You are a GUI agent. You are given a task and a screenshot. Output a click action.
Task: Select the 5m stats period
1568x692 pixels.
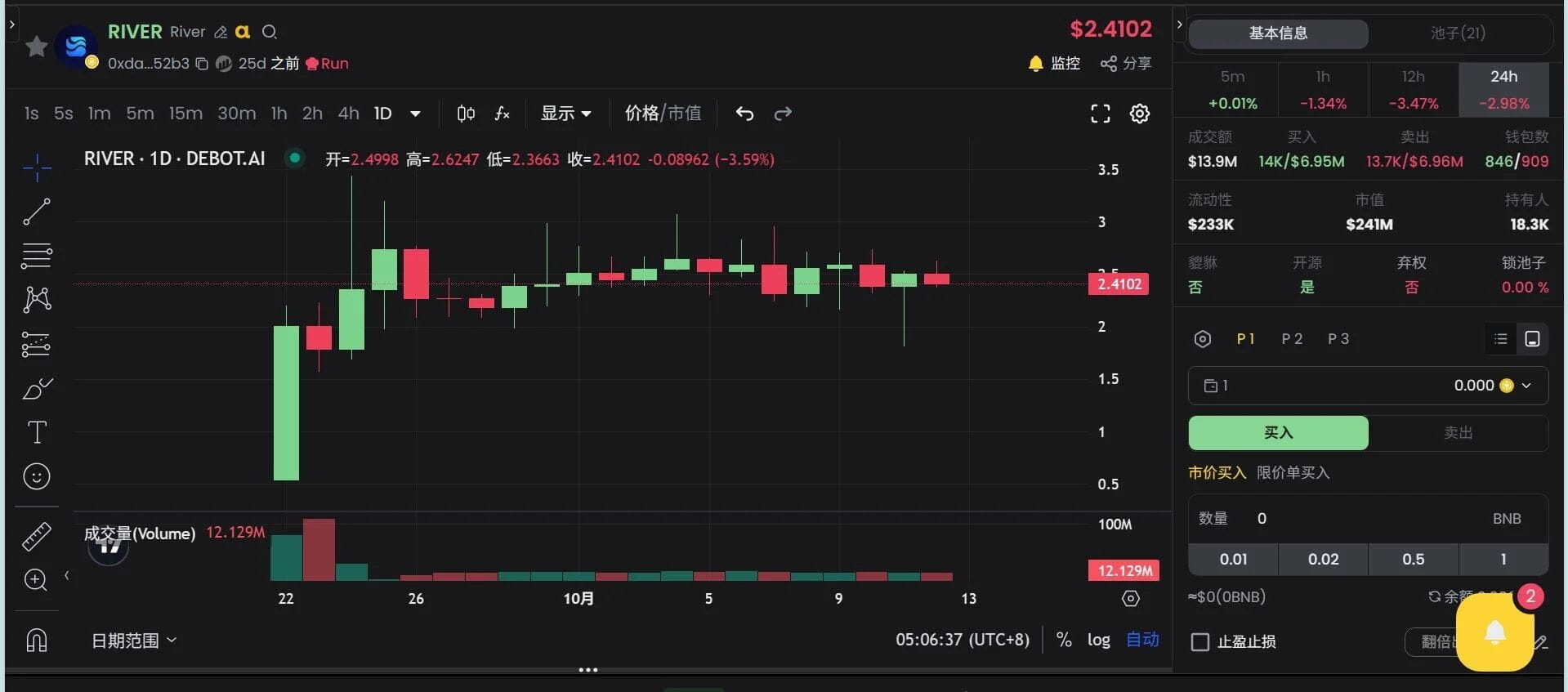tap(1233, 89)
